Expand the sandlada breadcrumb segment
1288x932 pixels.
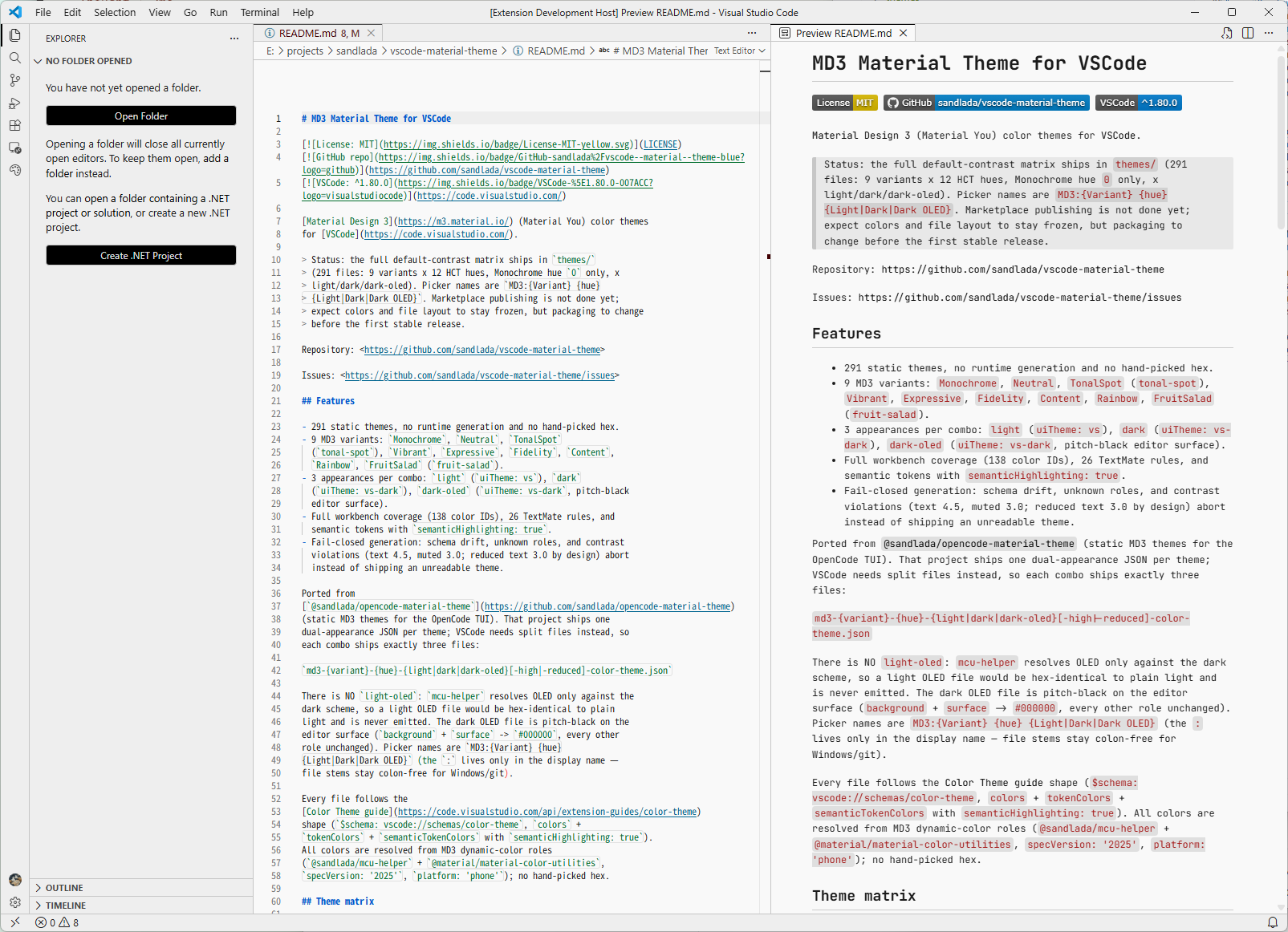tap(356, 51)
